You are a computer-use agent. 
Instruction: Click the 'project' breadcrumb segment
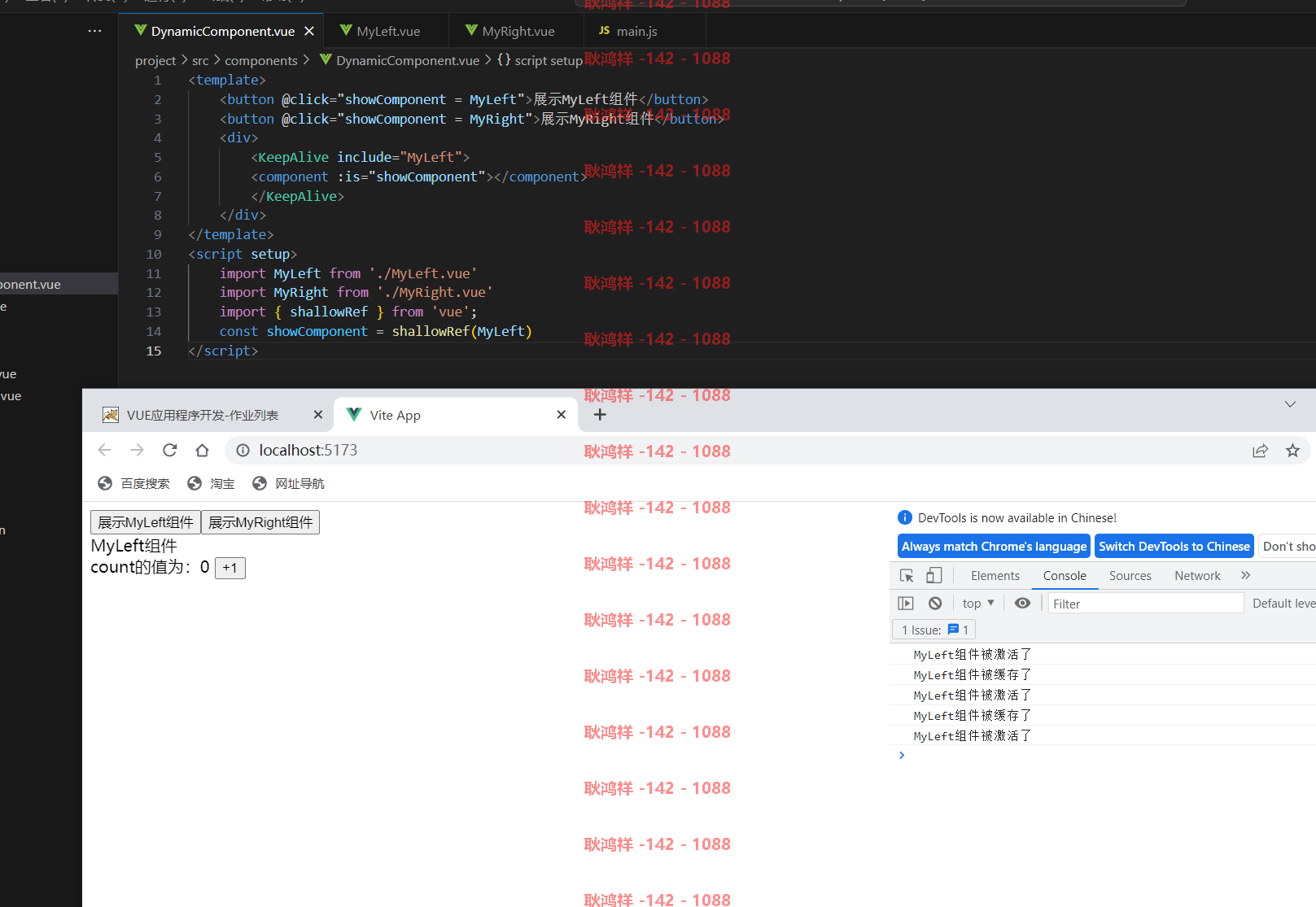(155, 60)
